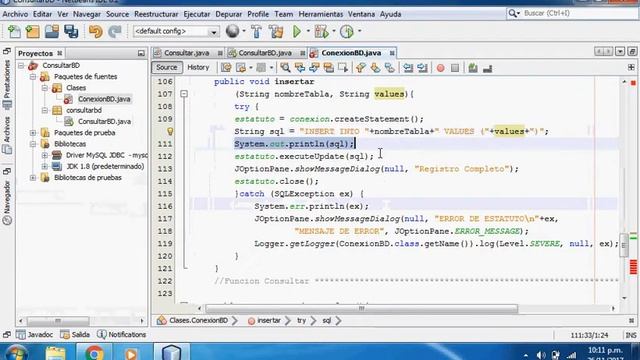Switch to the Consultar.java tab
This screenshot has height=360, width=640.
pyautogui.click(x=187, y=53)
